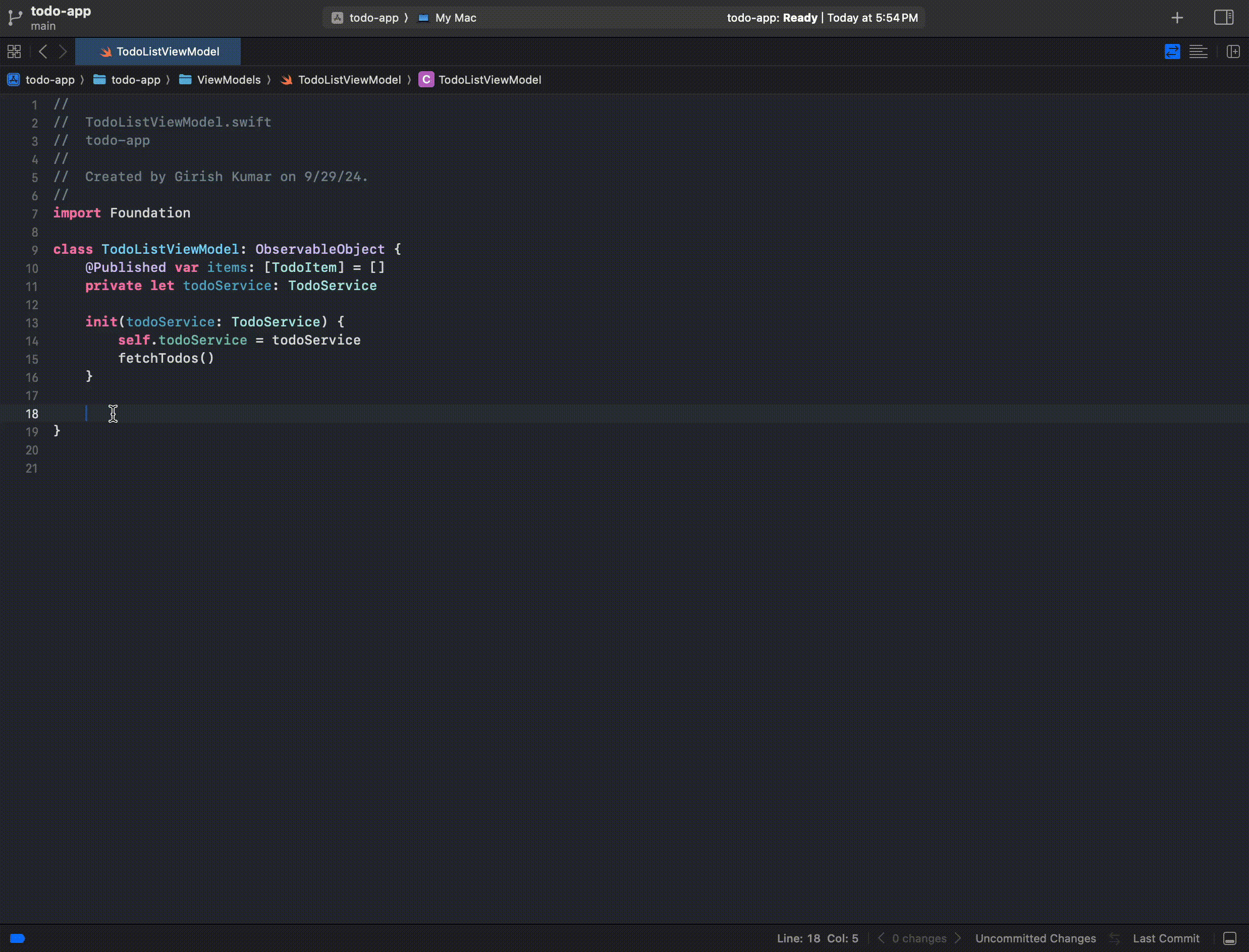Toggle the bottom debug area panel

tap(1229, 938)
